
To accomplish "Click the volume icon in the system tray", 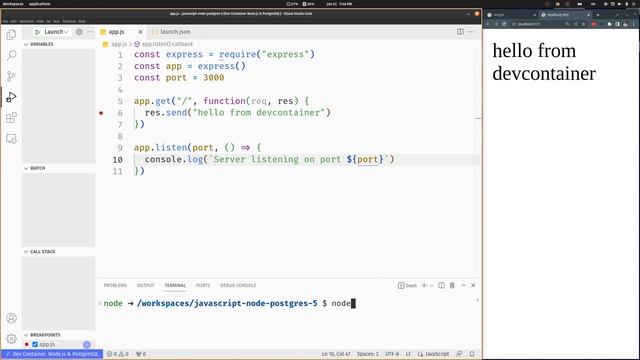I will pyautogui.click(x=620, y=4).
